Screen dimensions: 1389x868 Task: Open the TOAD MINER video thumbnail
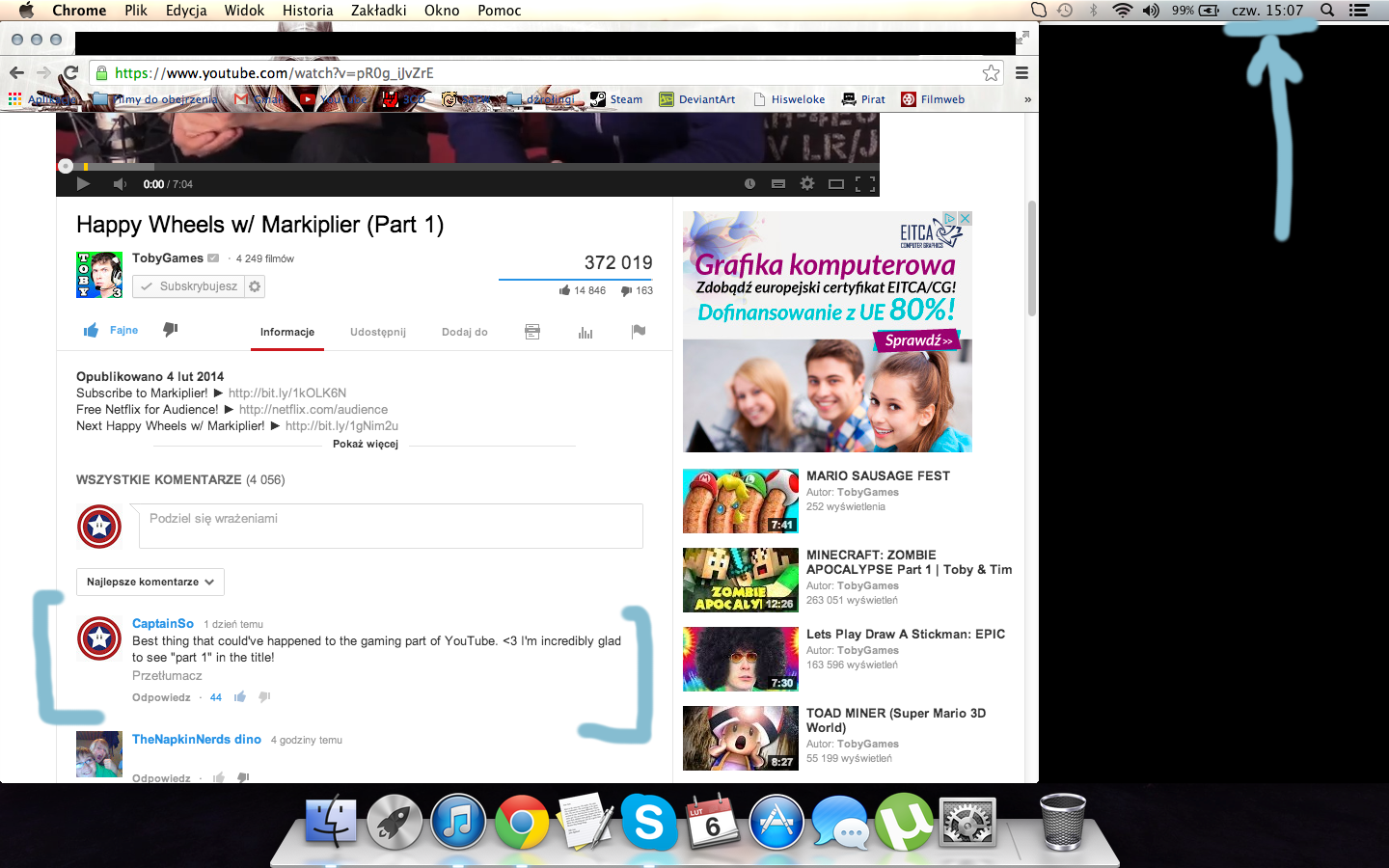coord(741,739)
